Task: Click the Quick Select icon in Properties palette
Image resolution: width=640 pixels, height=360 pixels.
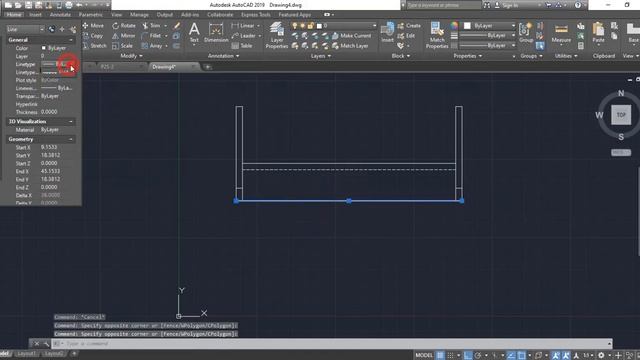Action: click(x=73, y=29)
